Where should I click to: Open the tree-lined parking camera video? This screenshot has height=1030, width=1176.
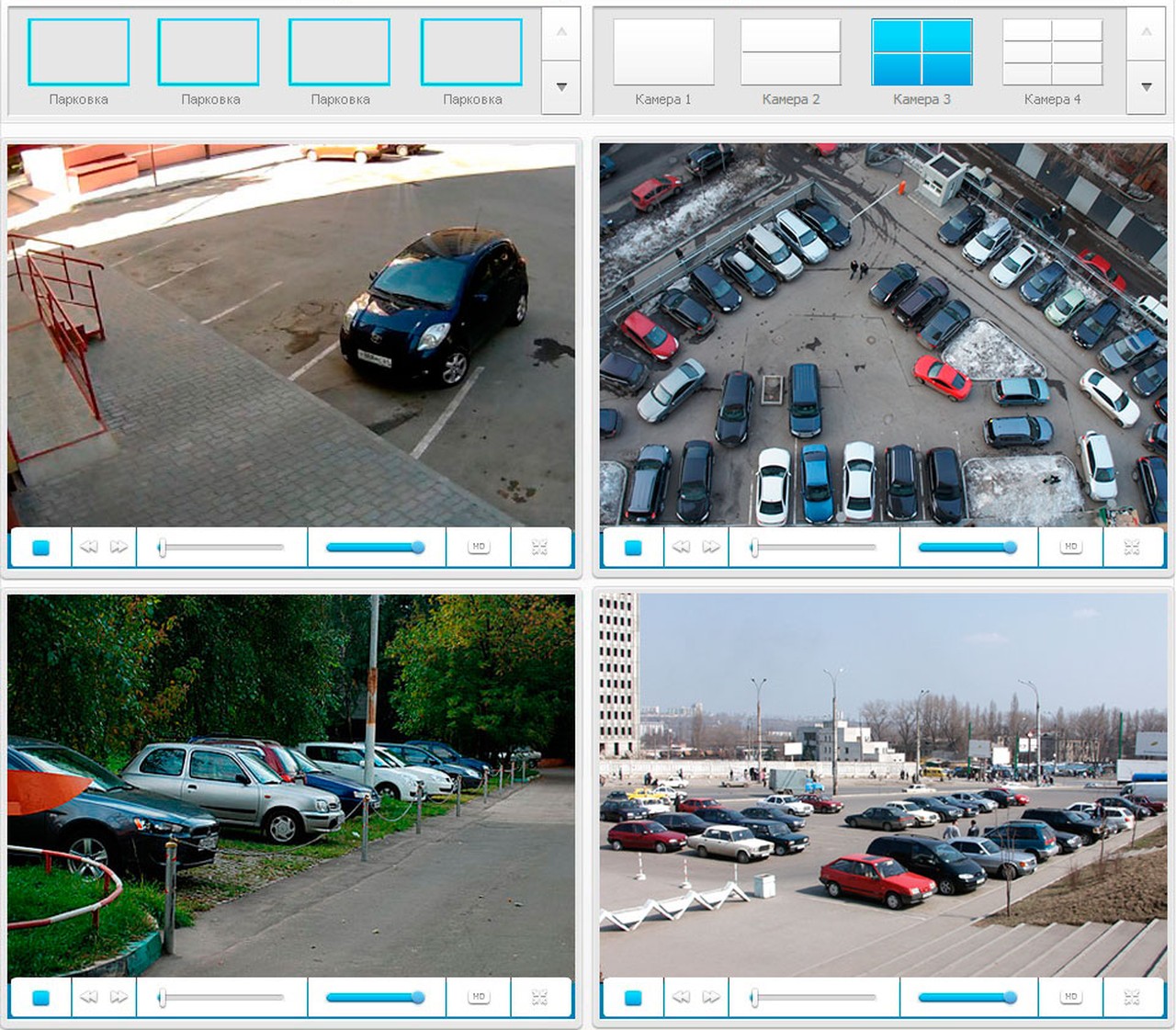click(291, 786)
